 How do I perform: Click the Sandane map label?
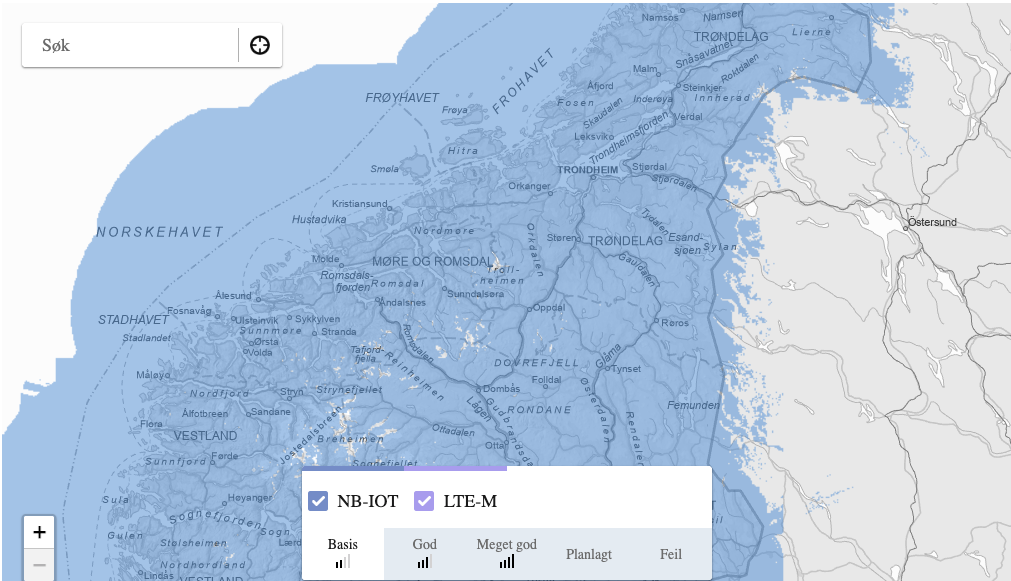(271, 411)
